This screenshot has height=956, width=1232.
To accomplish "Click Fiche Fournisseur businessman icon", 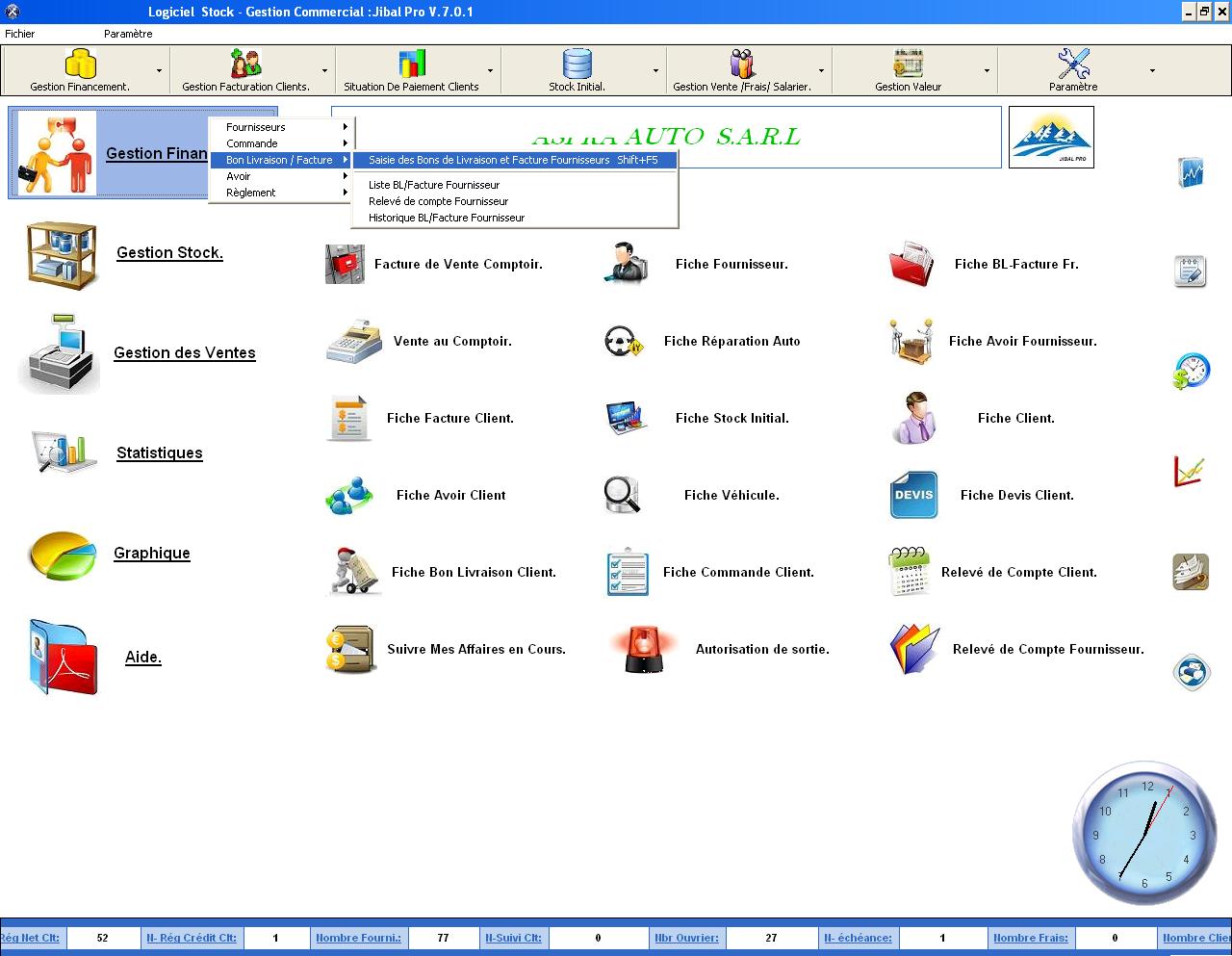I will [627, 263].
